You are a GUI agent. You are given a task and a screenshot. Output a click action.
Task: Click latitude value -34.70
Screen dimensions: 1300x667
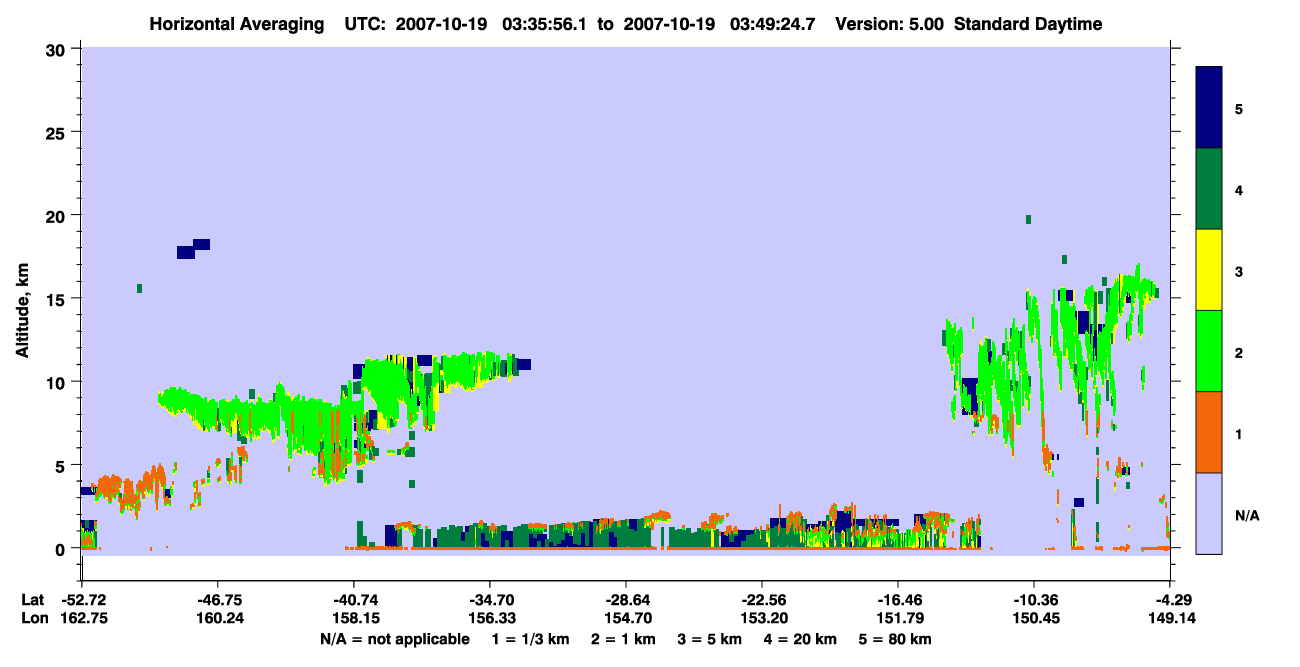490,600
